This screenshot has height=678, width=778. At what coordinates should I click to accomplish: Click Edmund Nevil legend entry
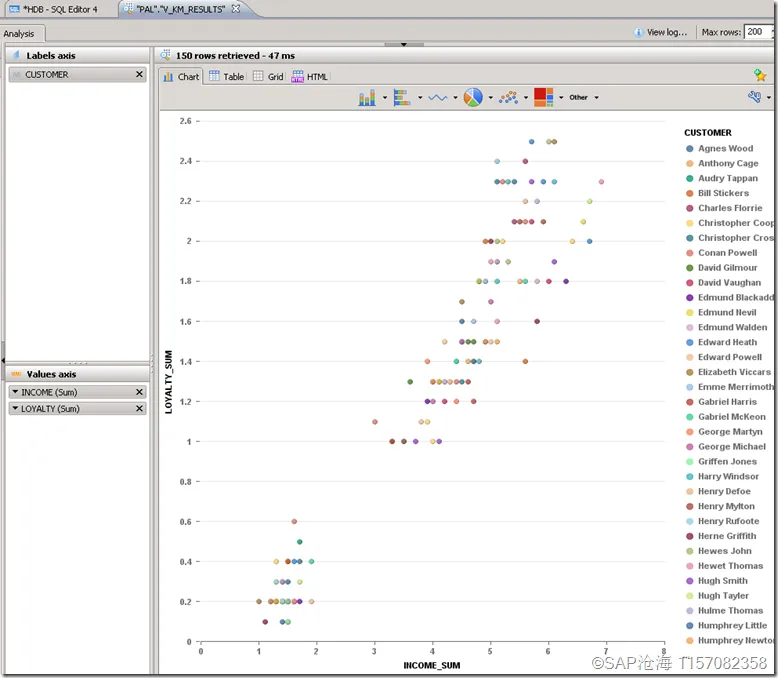pos(721,312)
